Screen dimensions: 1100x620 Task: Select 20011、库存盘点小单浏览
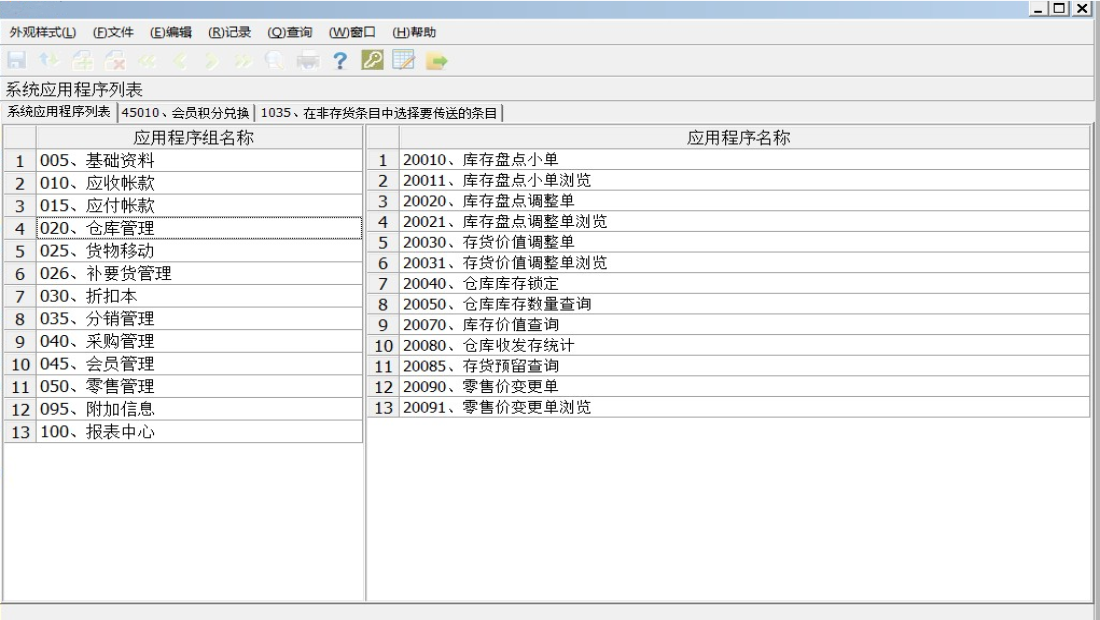pos(744,180)
